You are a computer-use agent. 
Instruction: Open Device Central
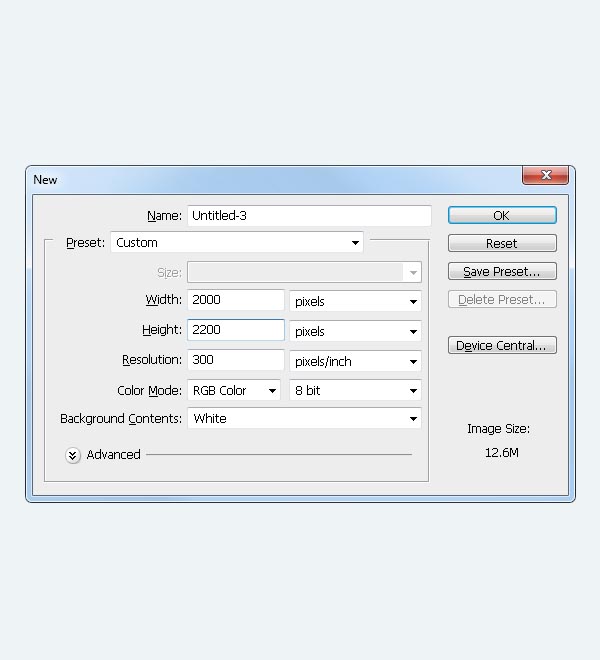tap(502, 345)
